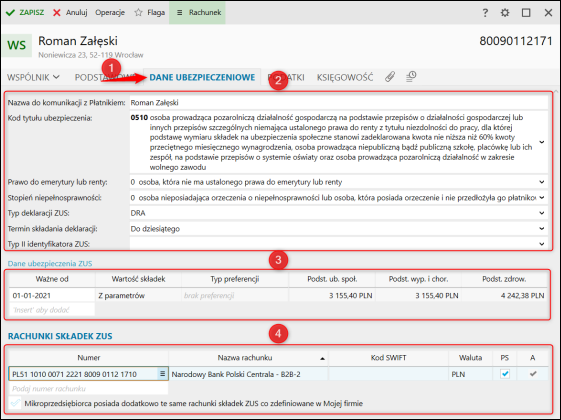Expand the Typ deklaracji ZUS dropdown
Screen dimensions: 561x420
tap(542, 213)
